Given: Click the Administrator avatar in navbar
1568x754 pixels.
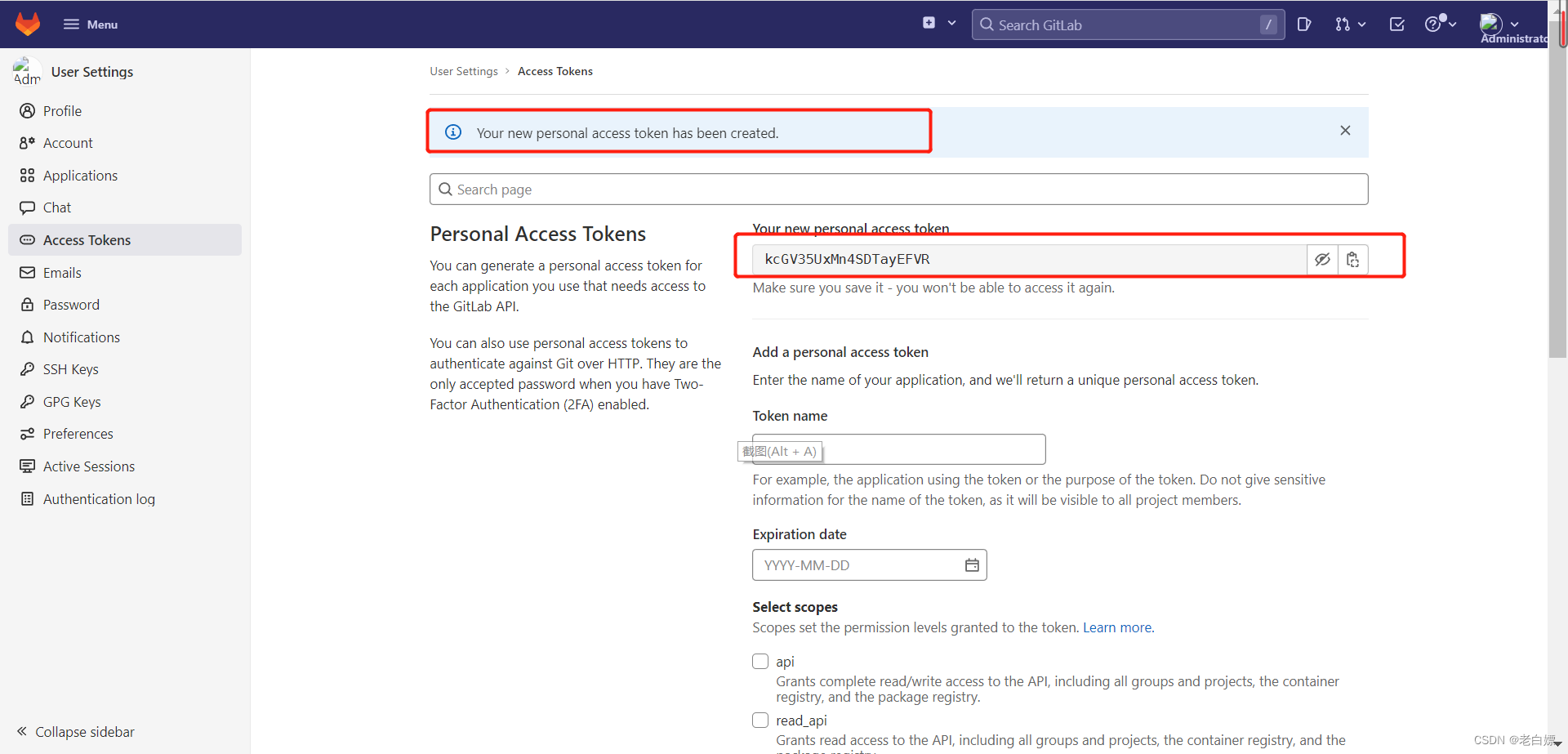Looking at the screenshot, I should tap(1491, 23).
